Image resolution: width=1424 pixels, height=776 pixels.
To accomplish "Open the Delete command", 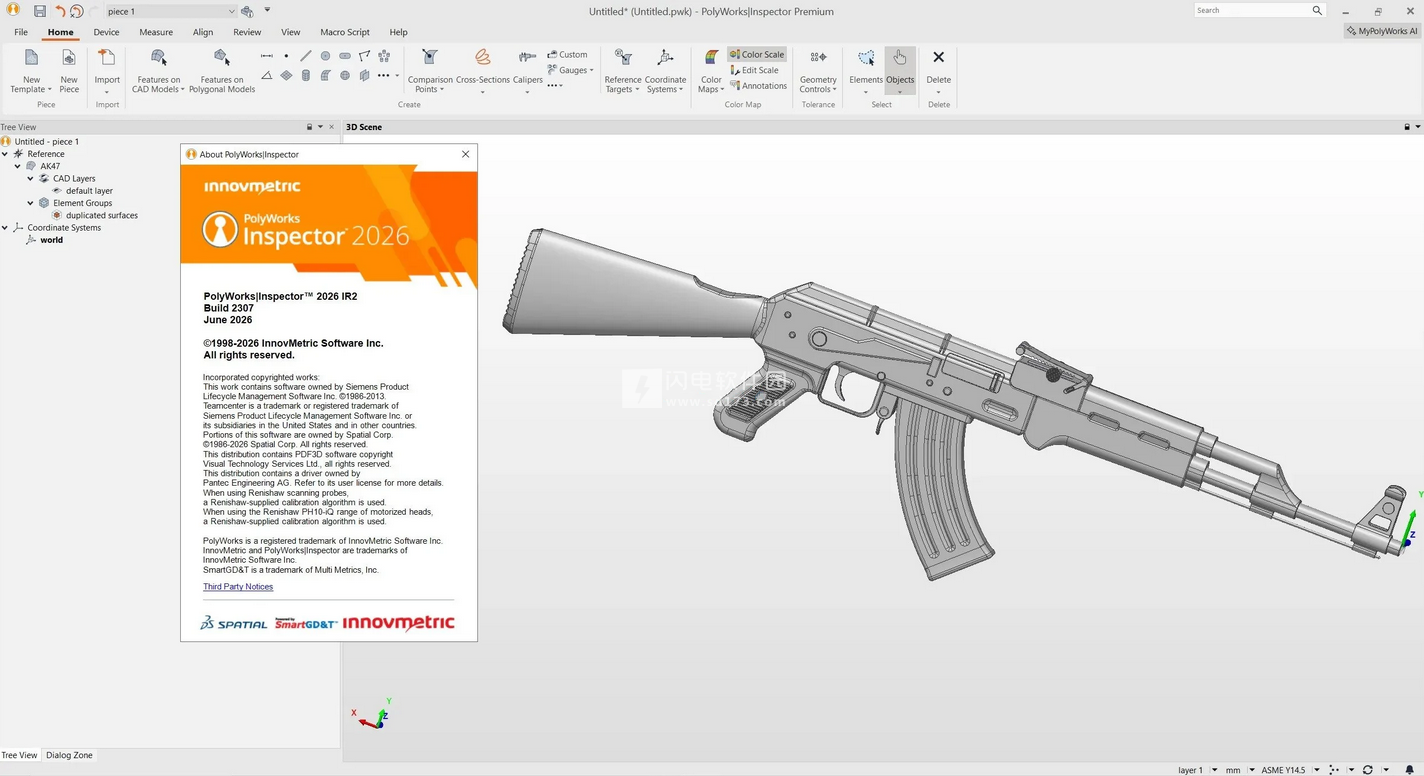I will coord(939,71).
